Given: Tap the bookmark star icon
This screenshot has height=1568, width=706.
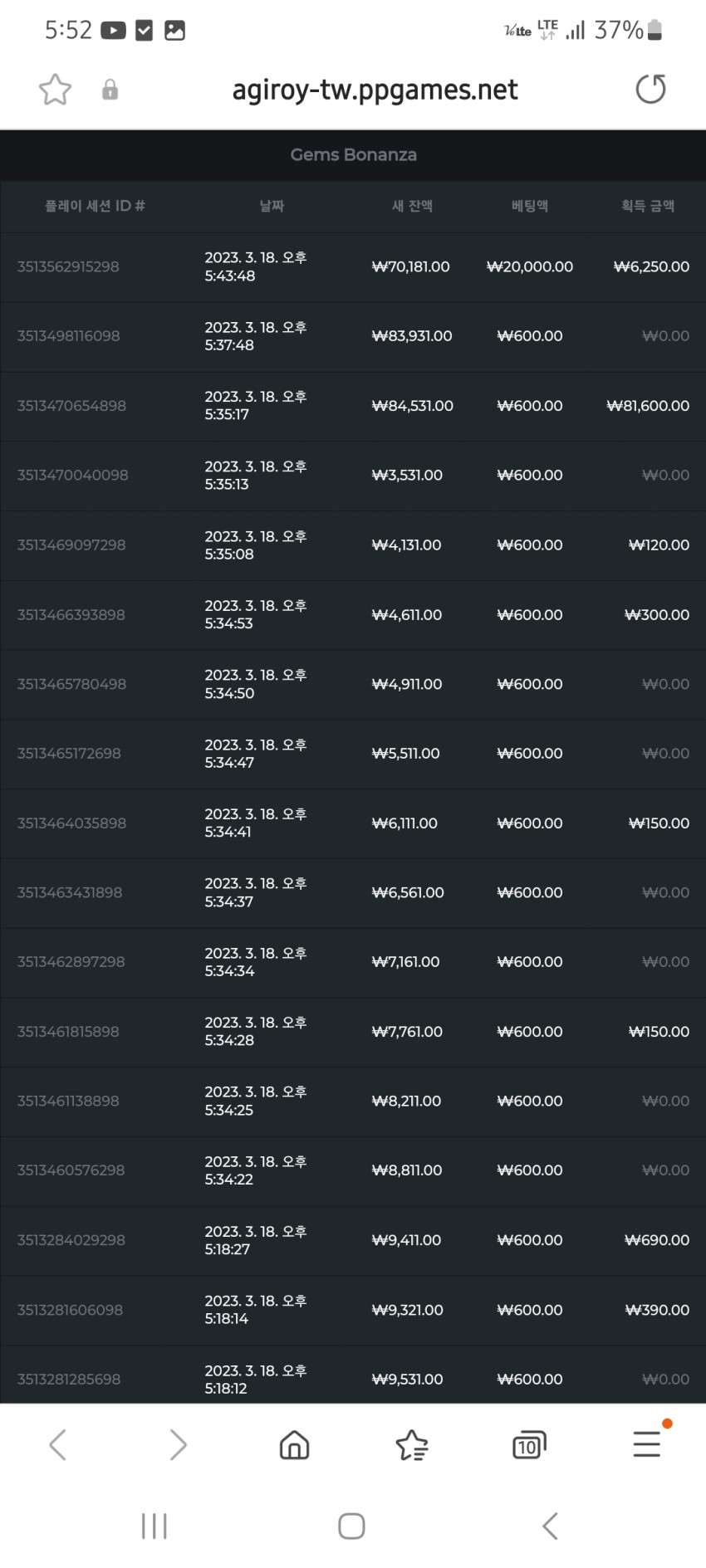Looking at the screenshot, I should click(x=55, y=90).
